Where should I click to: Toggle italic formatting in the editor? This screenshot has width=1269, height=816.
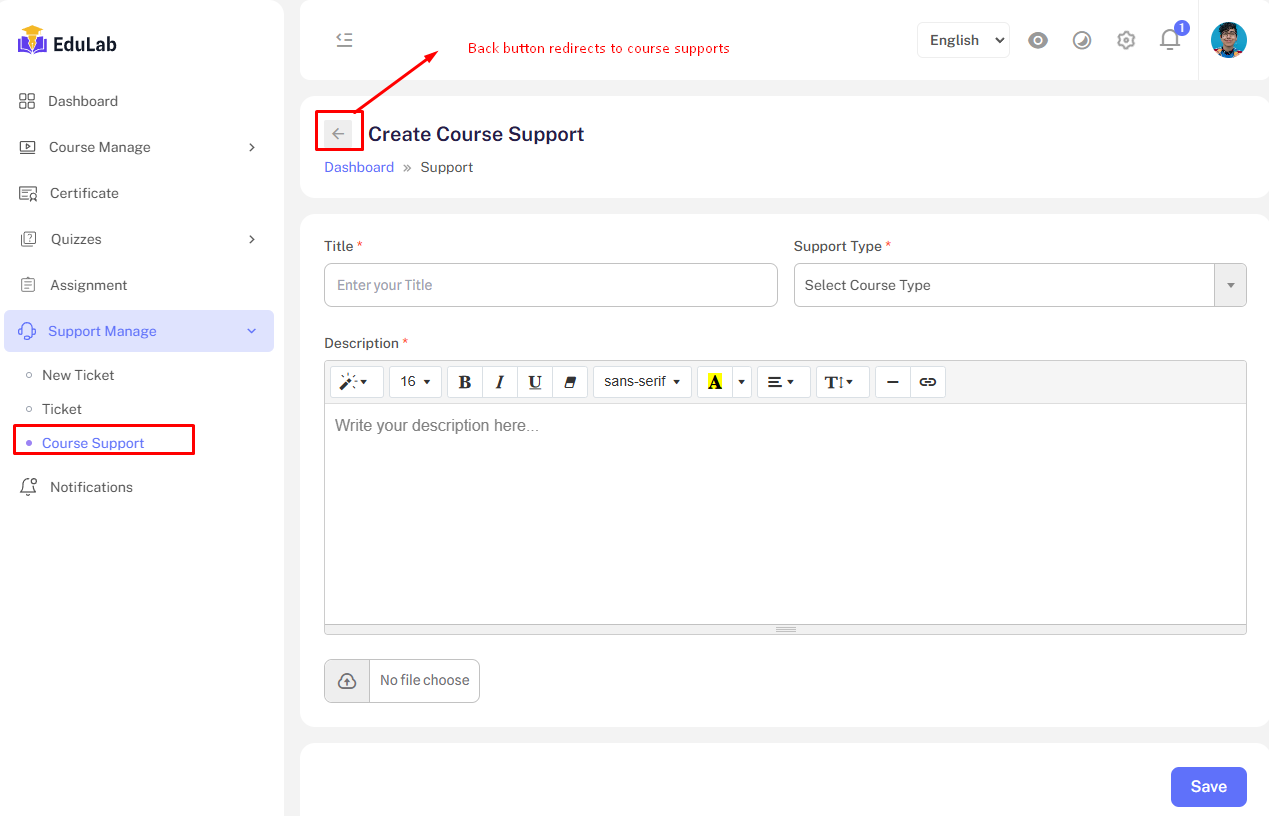(499, 382)
